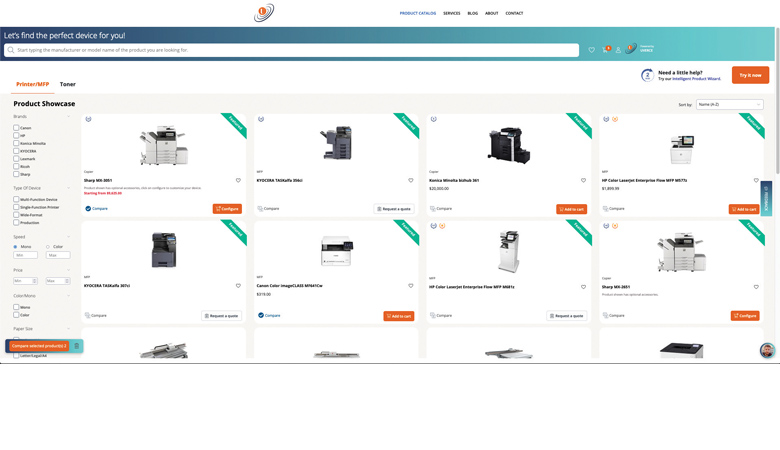Open the Services menu item
The height and width of the screenshot is (450, 780).
(x=452, y=13)
